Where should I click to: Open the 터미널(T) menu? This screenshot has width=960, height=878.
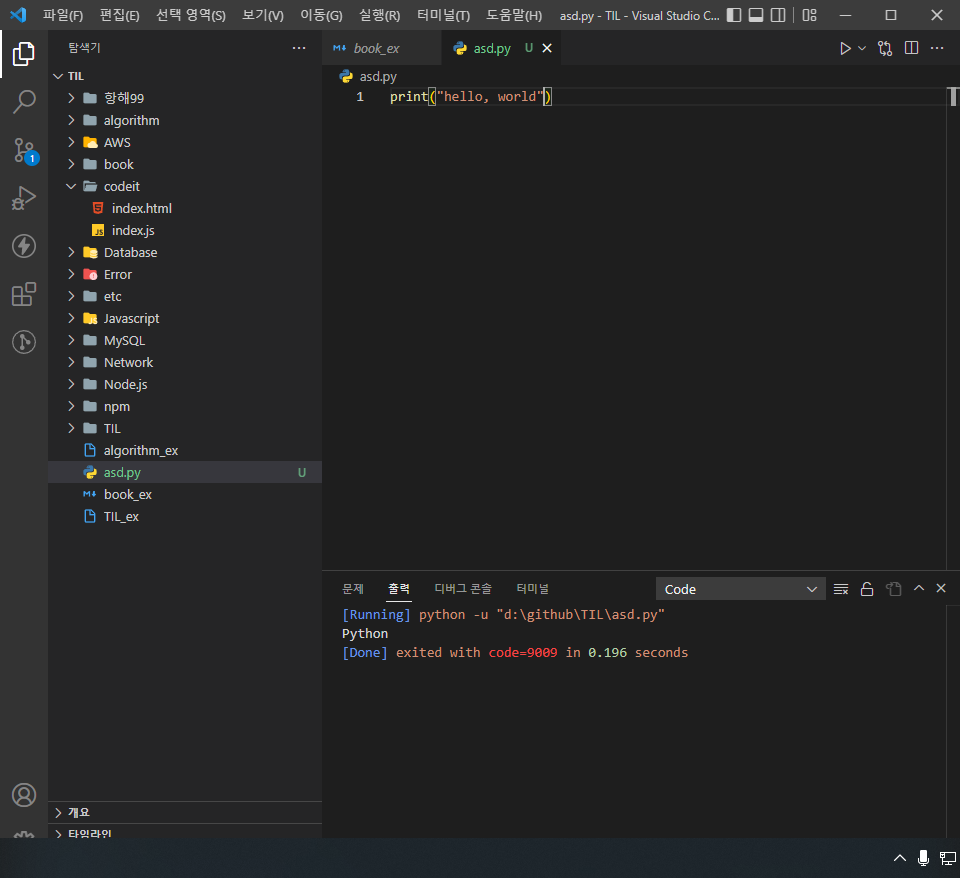pyautogui.click(x=443, y=15)
